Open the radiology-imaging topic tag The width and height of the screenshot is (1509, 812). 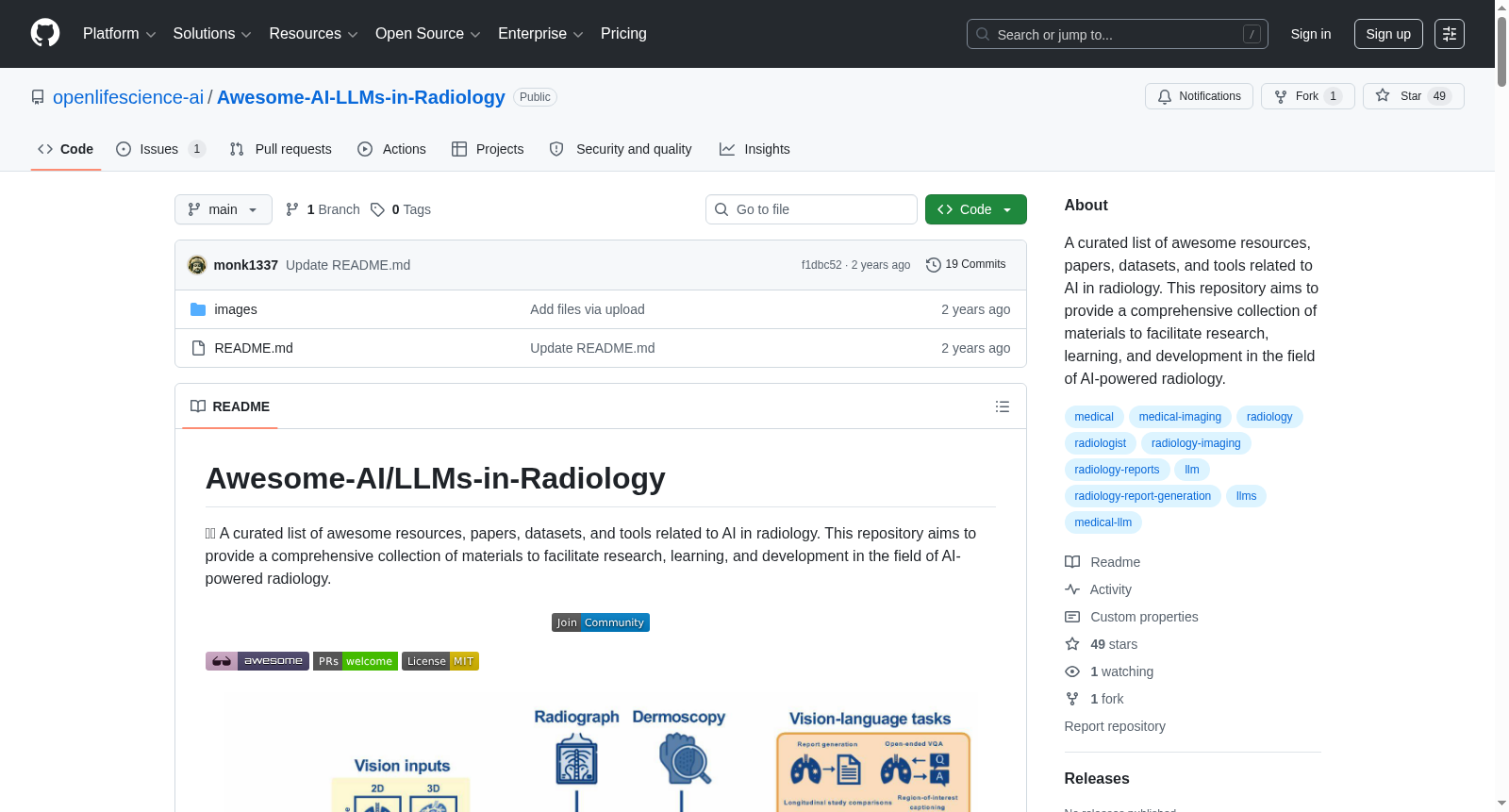[x=1196, y=443]
